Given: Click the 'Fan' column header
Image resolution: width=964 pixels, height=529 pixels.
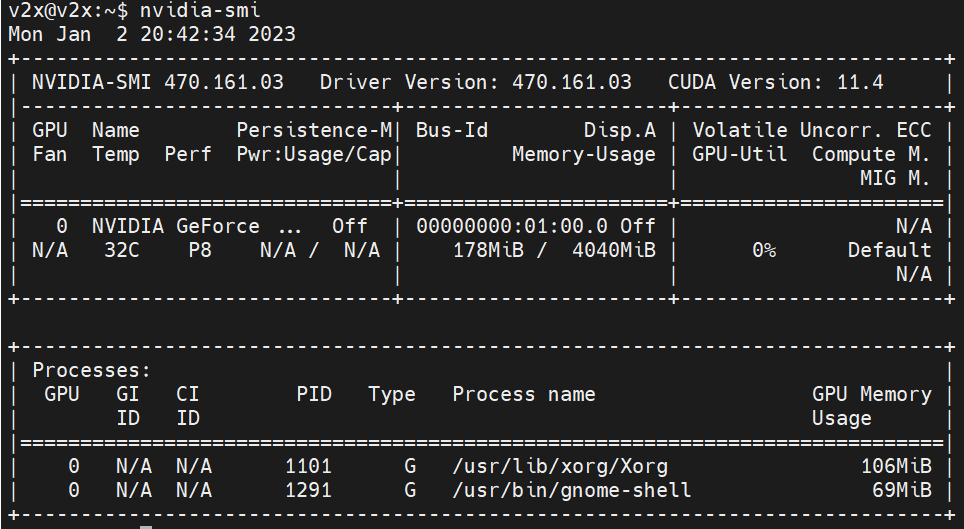Looking at the screenshot, I should tap(50, 154).
